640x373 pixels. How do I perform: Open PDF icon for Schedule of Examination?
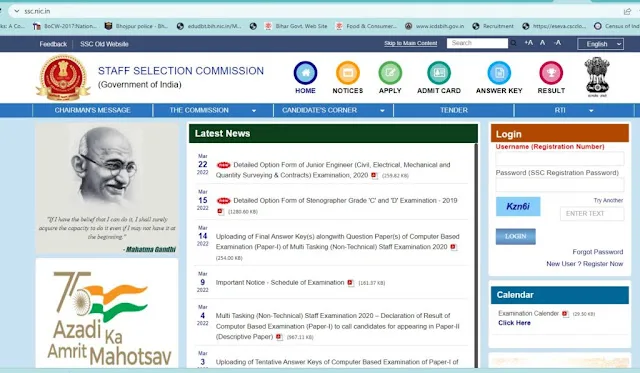[351, 283]
